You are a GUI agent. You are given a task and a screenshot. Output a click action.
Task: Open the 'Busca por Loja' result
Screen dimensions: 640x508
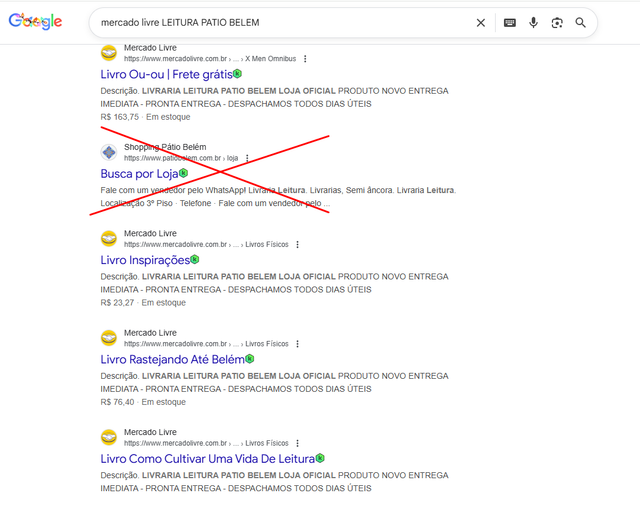click(x=139, y=174)
